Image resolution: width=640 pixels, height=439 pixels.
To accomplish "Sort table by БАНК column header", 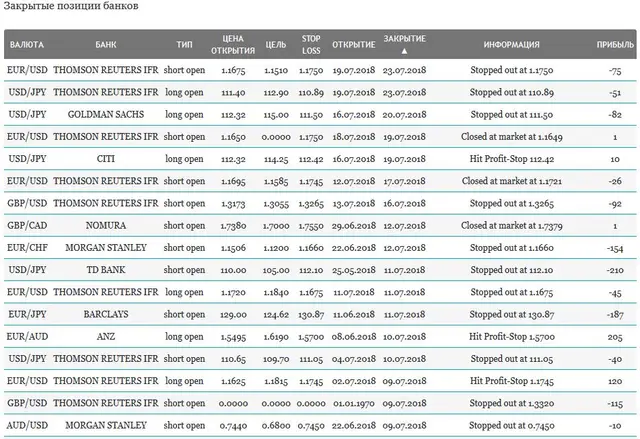I will (x=106, y=44).
